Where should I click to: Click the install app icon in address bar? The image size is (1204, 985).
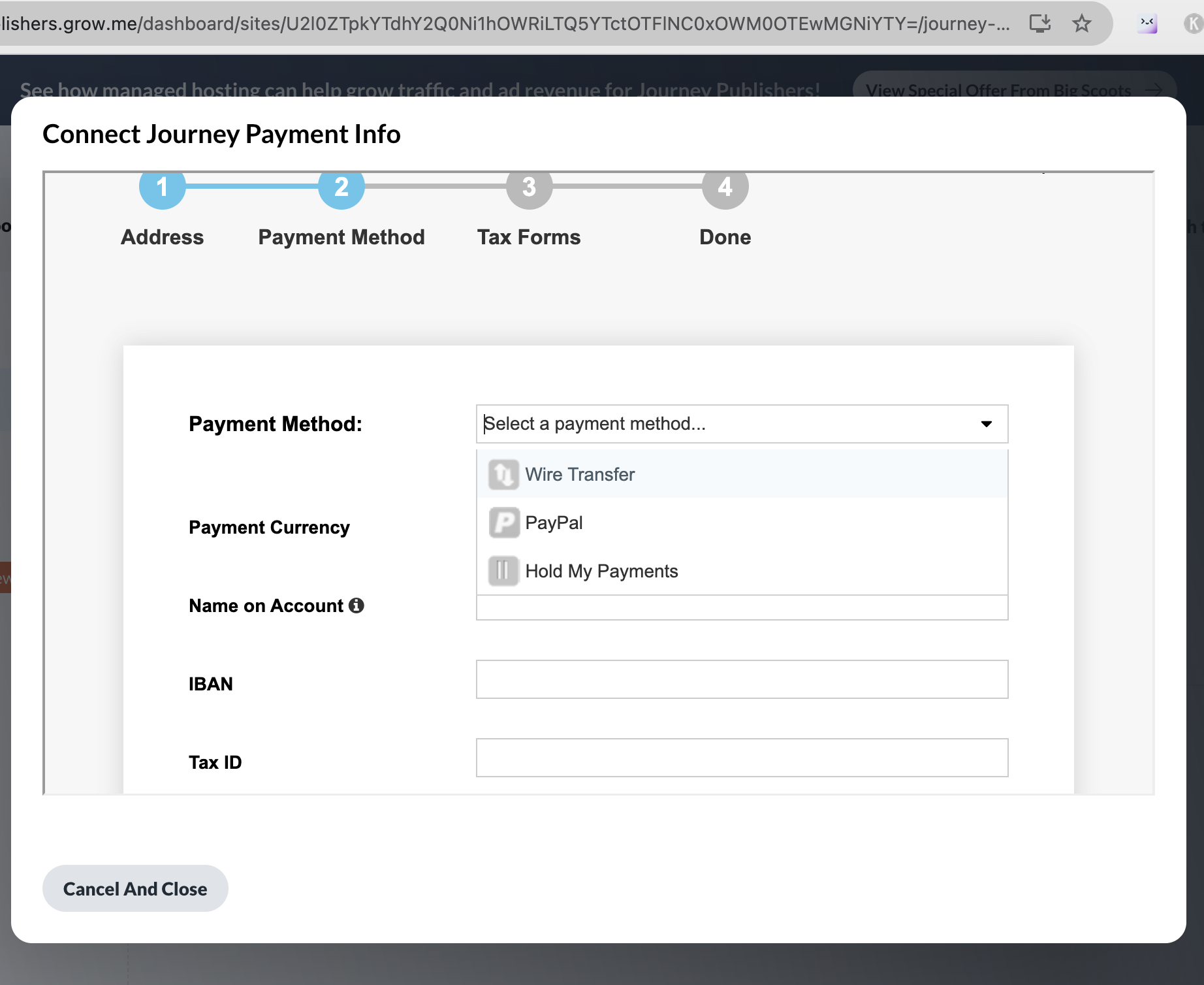1039,24
